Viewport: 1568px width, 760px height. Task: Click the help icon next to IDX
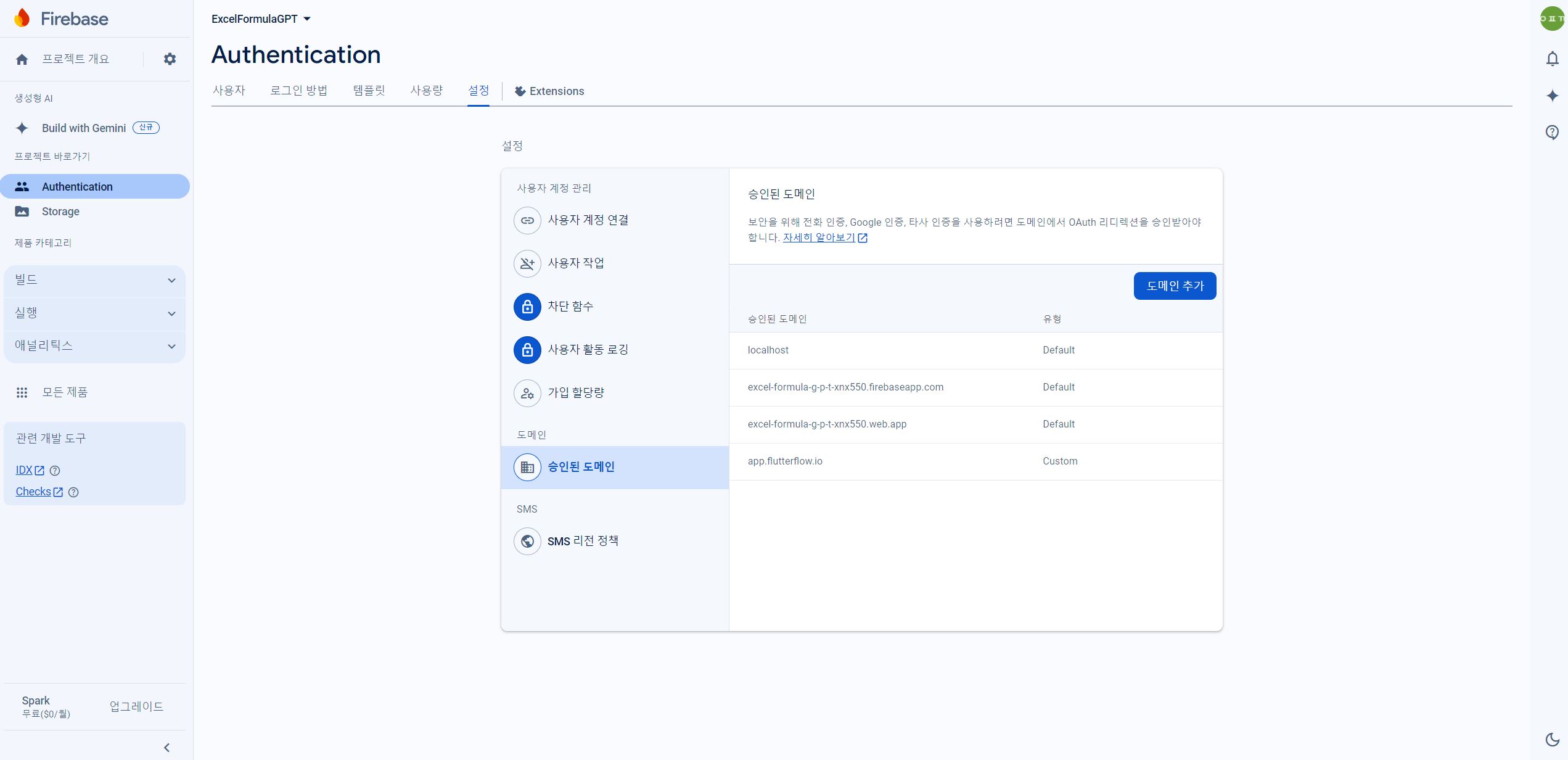pos(55,471)
